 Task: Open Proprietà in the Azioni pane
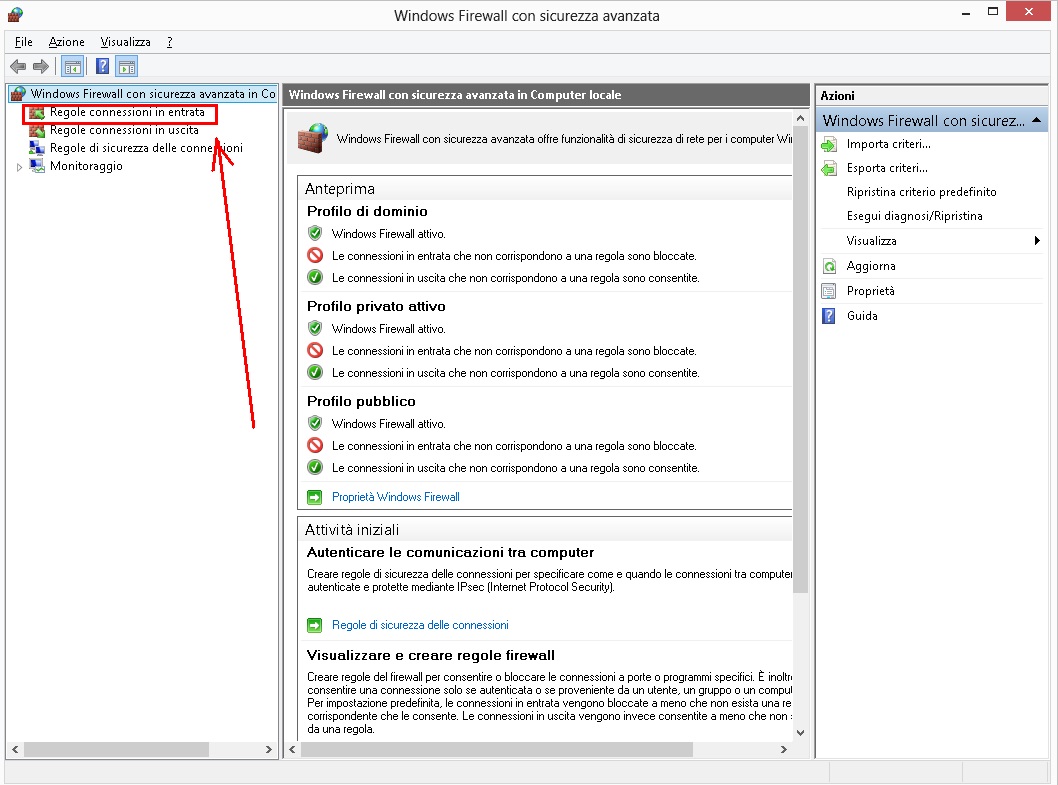click(870, 291)
